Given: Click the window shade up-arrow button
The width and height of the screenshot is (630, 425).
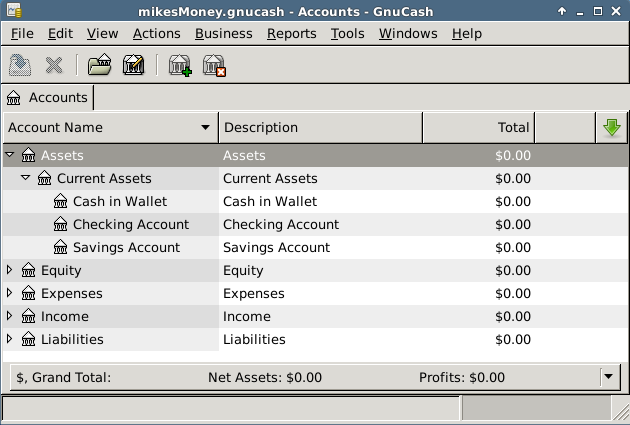Looking at the screenshot, I should point(562,11).
